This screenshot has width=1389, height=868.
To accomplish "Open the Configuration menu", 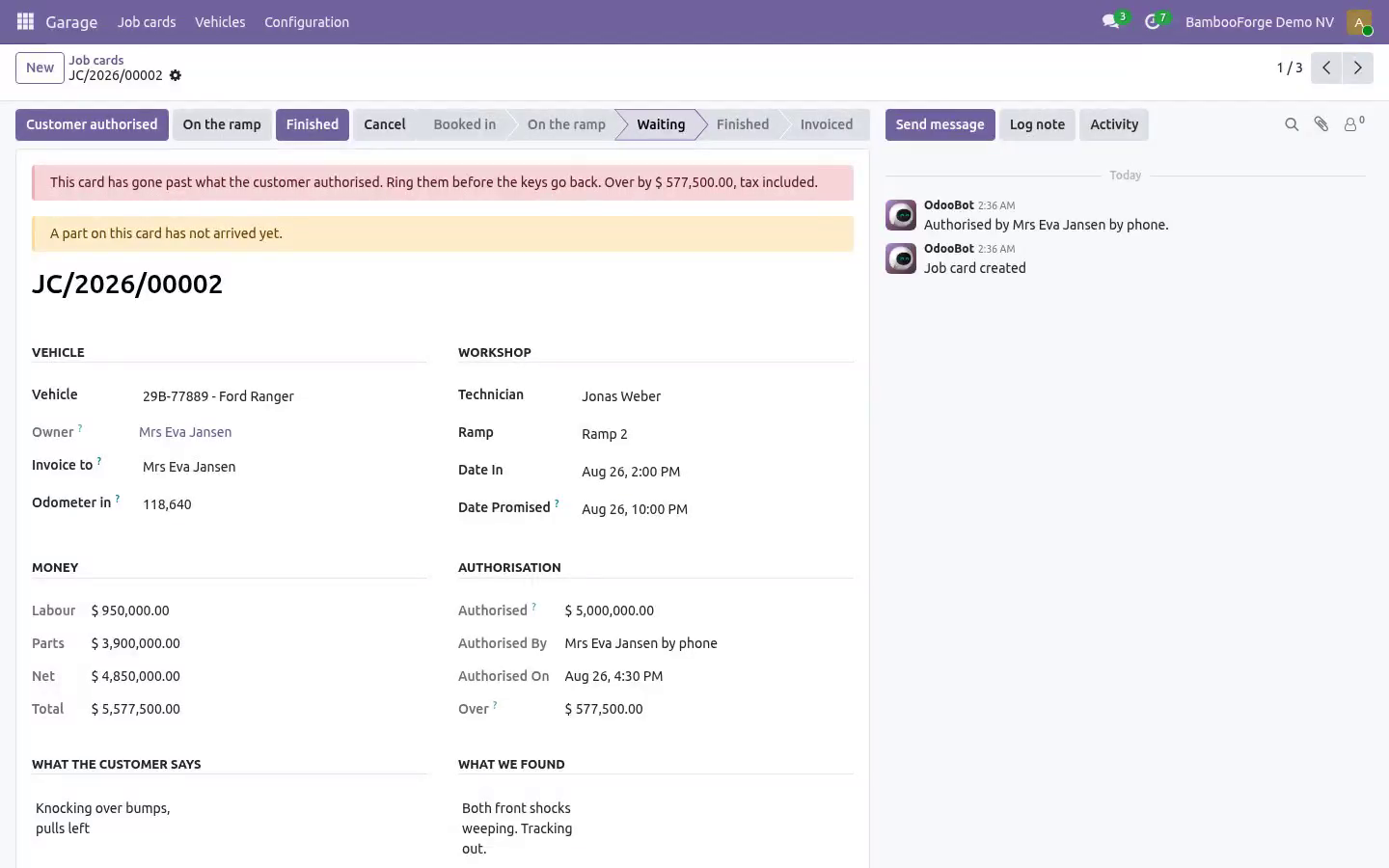I will point(307,22).
